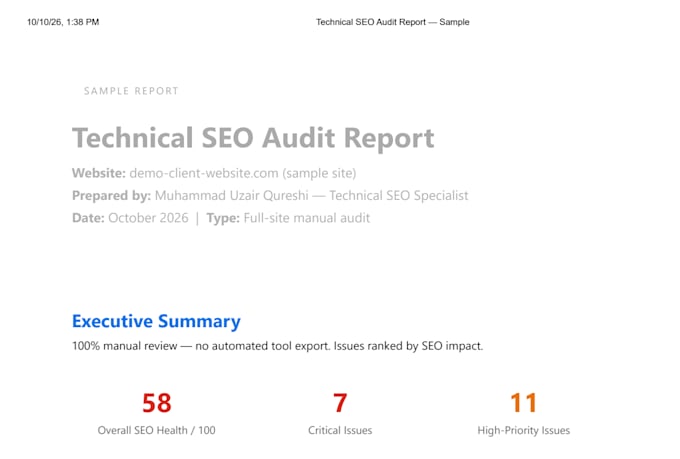
Task: Click the 'Prepared by: Muhammad Uzair Qureshi' line
Action: coord(270,196)
